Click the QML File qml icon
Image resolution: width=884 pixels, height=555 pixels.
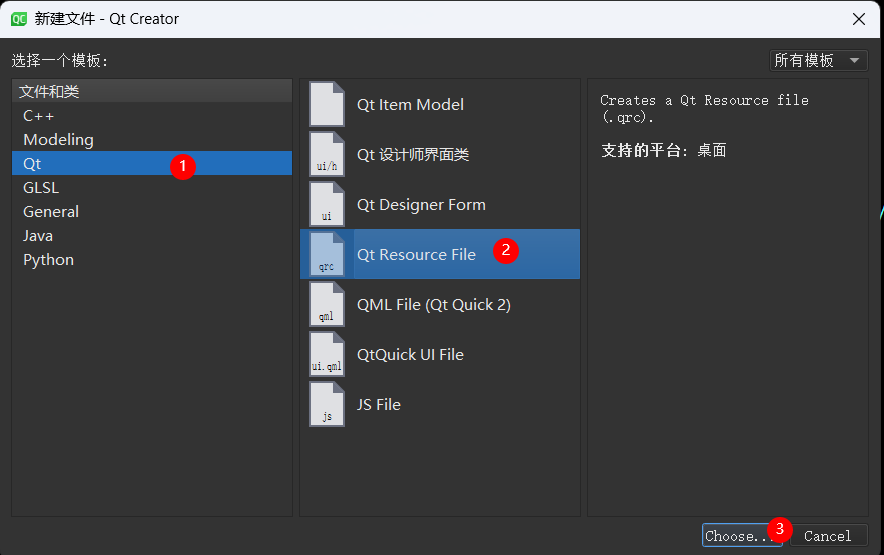tap(327, 304)
